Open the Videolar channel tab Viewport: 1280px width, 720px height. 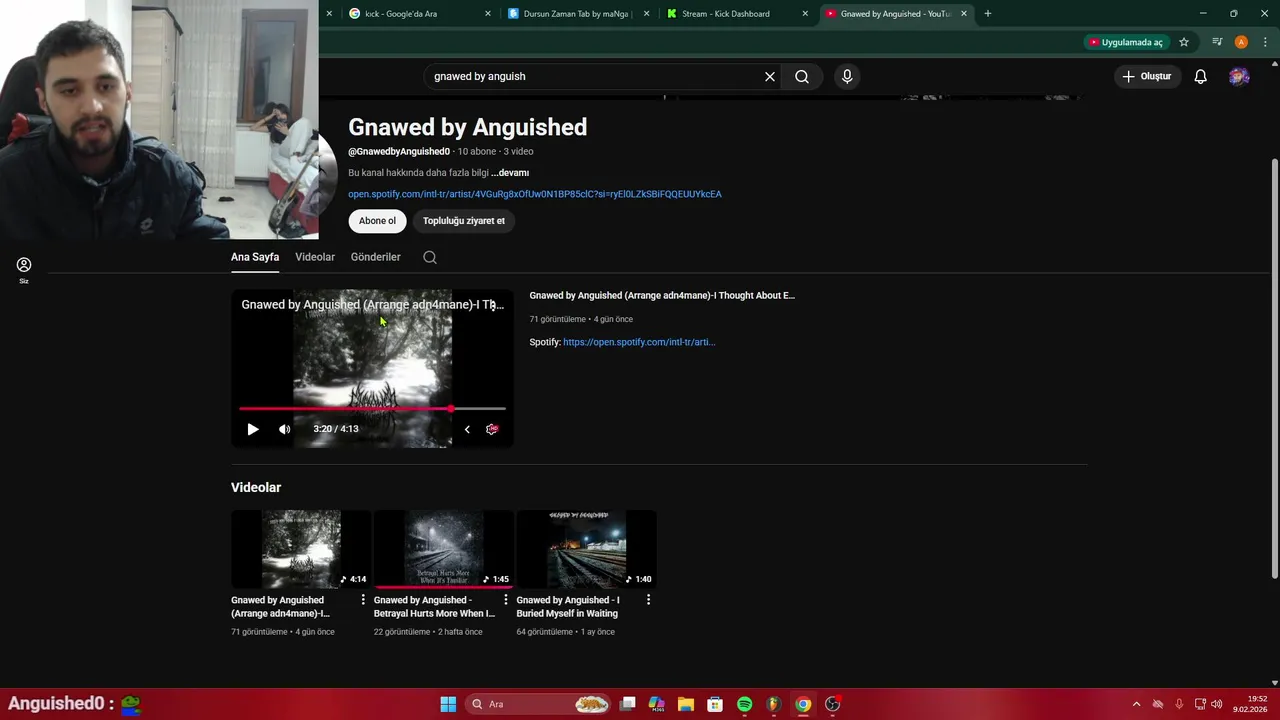(315, 257)
